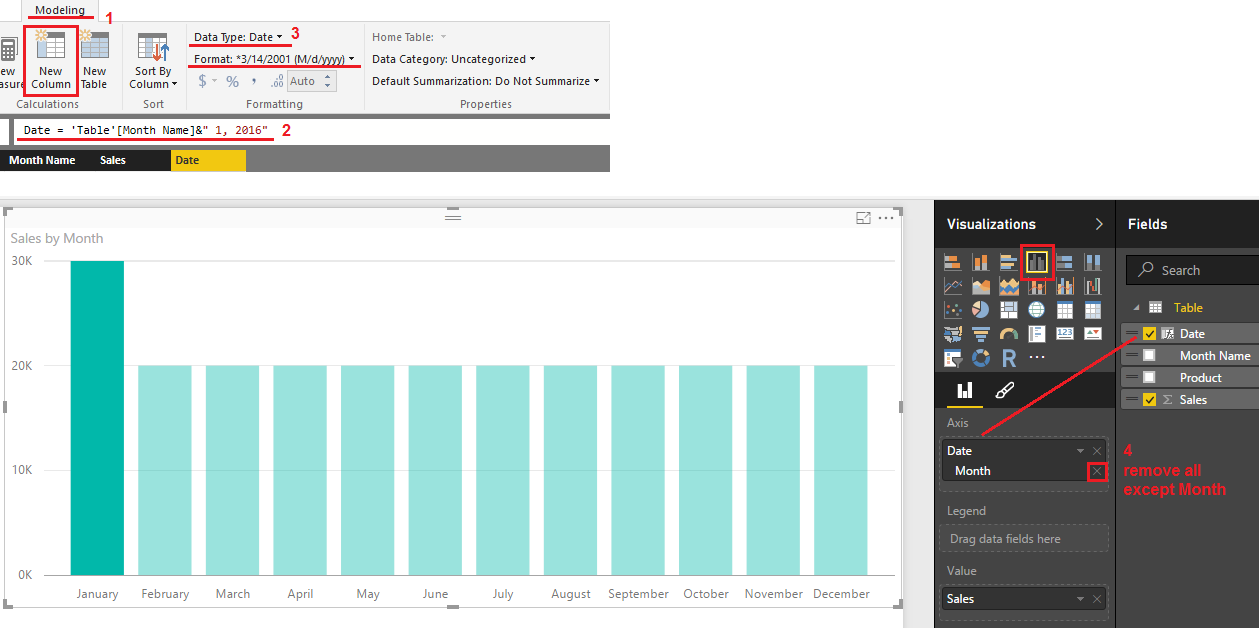The height and width of the screenshot is (628, 1259).
Task: Open the Format date dropdown
Action: point(274,59)
